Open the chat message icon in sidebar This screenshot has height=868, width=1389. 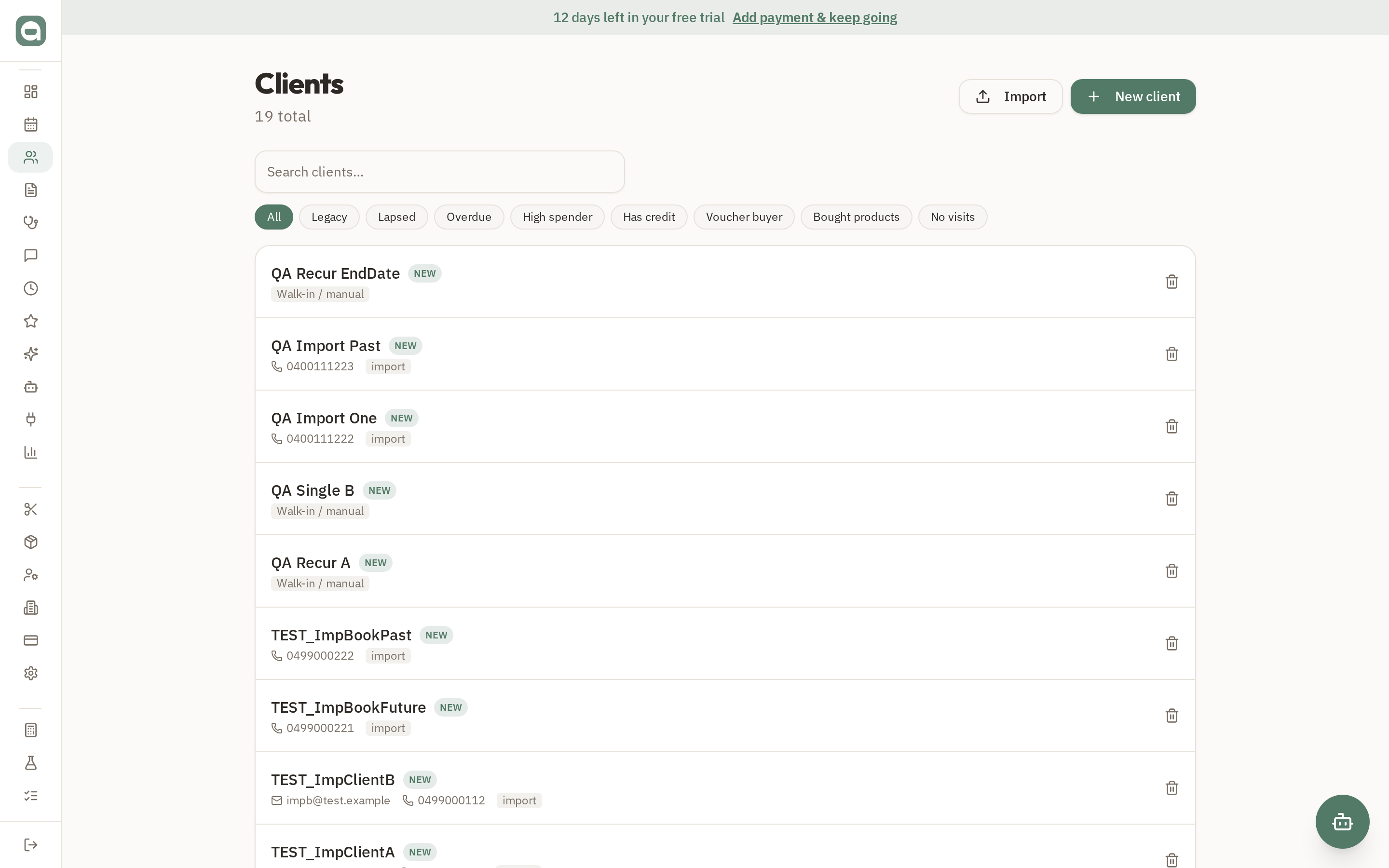coord(30,256)
